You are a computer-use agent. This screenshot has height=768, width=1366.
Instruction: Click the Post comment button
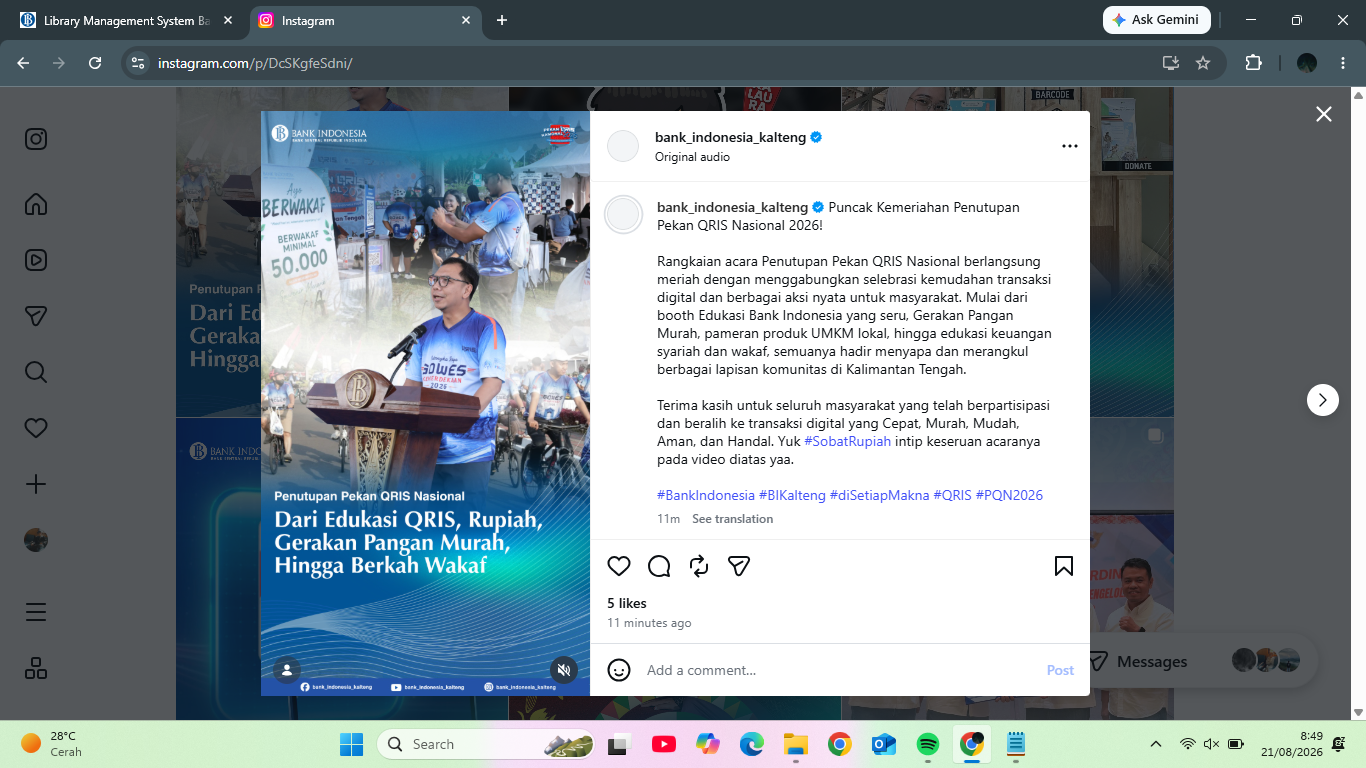click(1060, 670)
